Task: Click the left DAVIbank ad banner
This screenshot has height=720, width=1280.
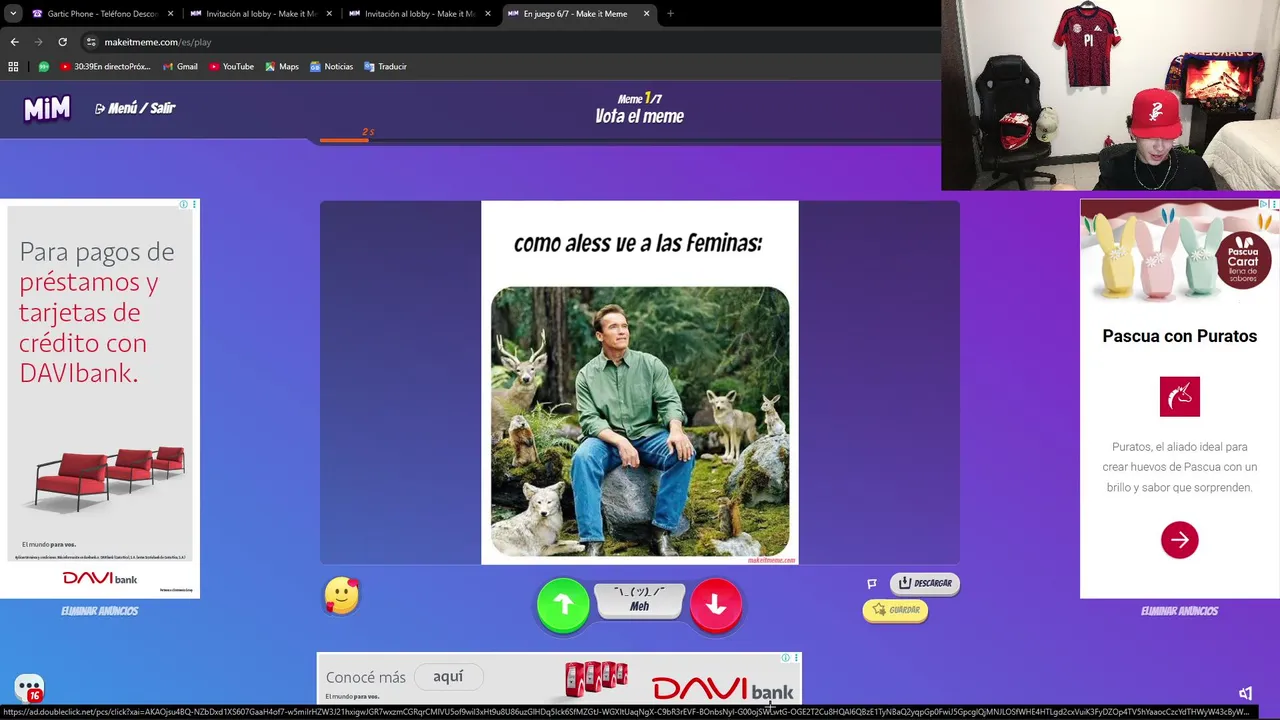Action: (100, 400)
